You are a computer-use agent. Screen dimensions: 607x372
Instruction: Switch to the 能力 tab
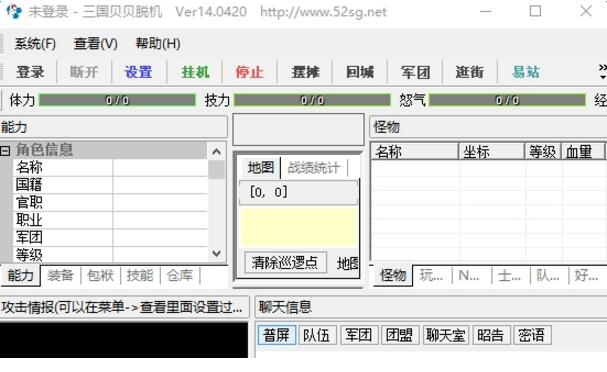tap(21, 276)
